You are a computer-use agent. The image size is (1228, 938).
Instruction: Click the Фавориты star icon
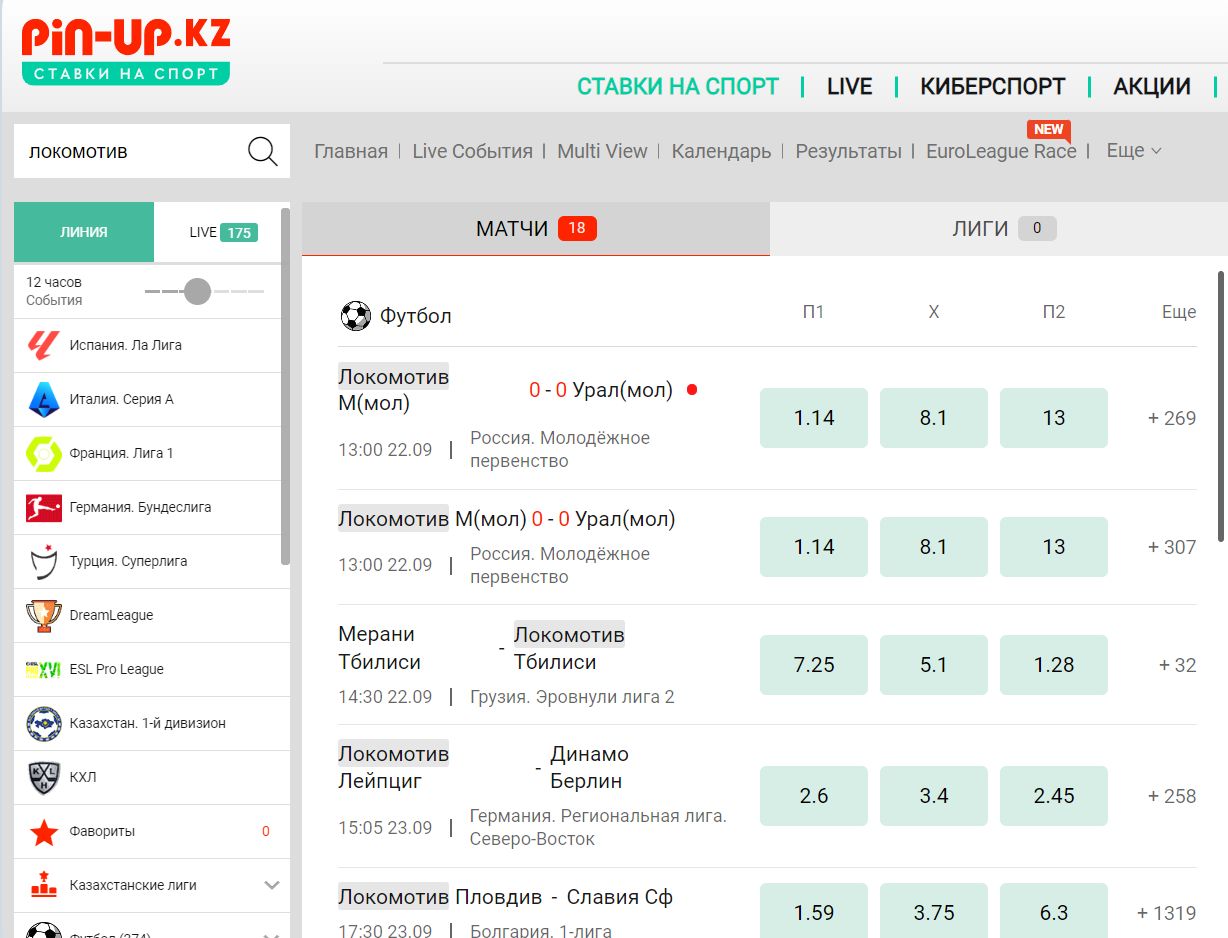coord(43,831)
